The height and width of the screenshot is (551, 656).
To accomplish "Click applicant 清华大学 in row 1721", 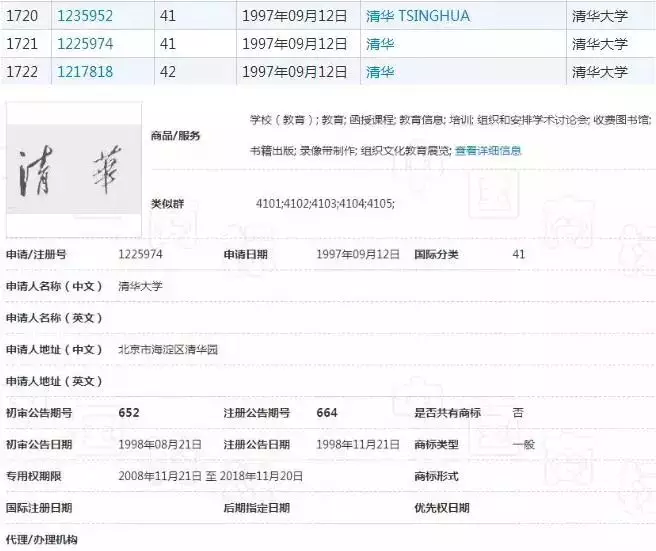I will (600, 44).
